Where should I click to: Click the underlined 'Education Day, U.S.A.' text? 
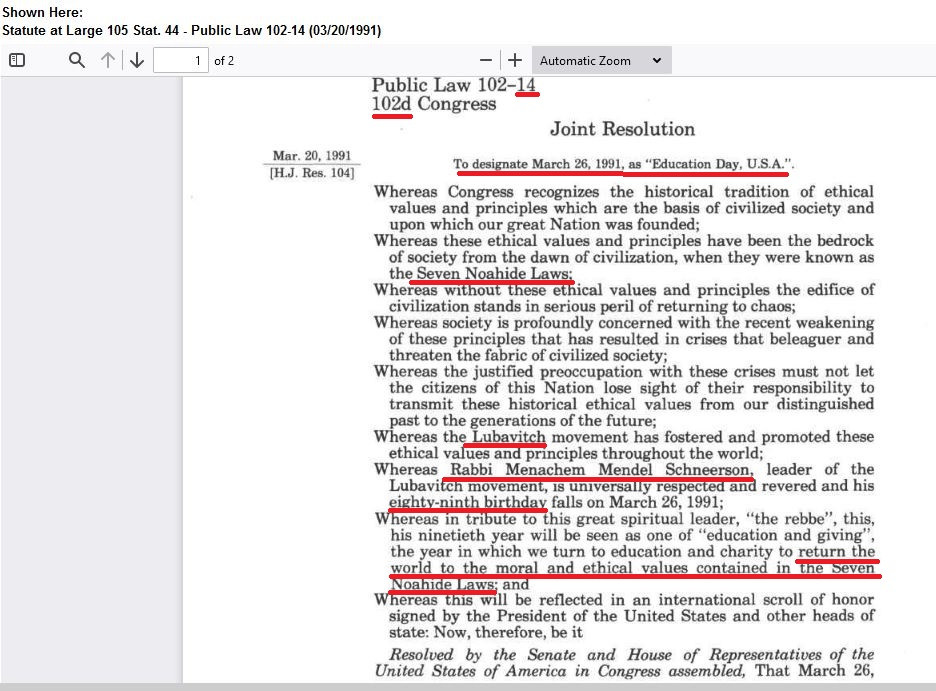point(720,163)
